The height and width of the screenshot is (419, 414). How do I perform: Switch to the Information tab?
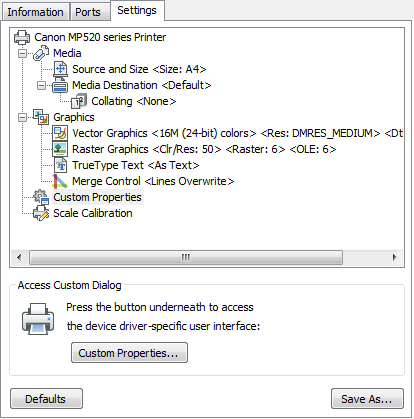(x=35, y=12)
